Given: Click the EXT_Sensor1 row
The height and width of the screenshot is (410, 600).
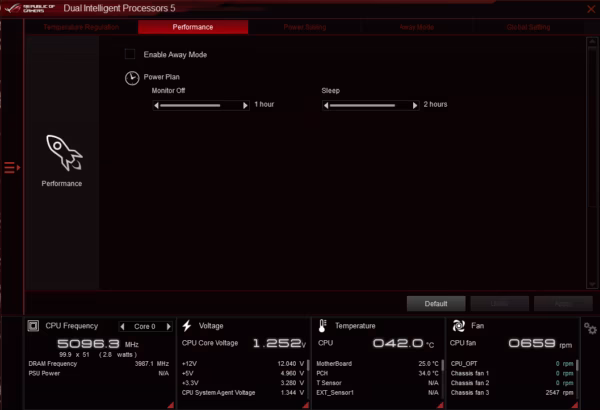Looking at the screenshot, I should [378, 393].
